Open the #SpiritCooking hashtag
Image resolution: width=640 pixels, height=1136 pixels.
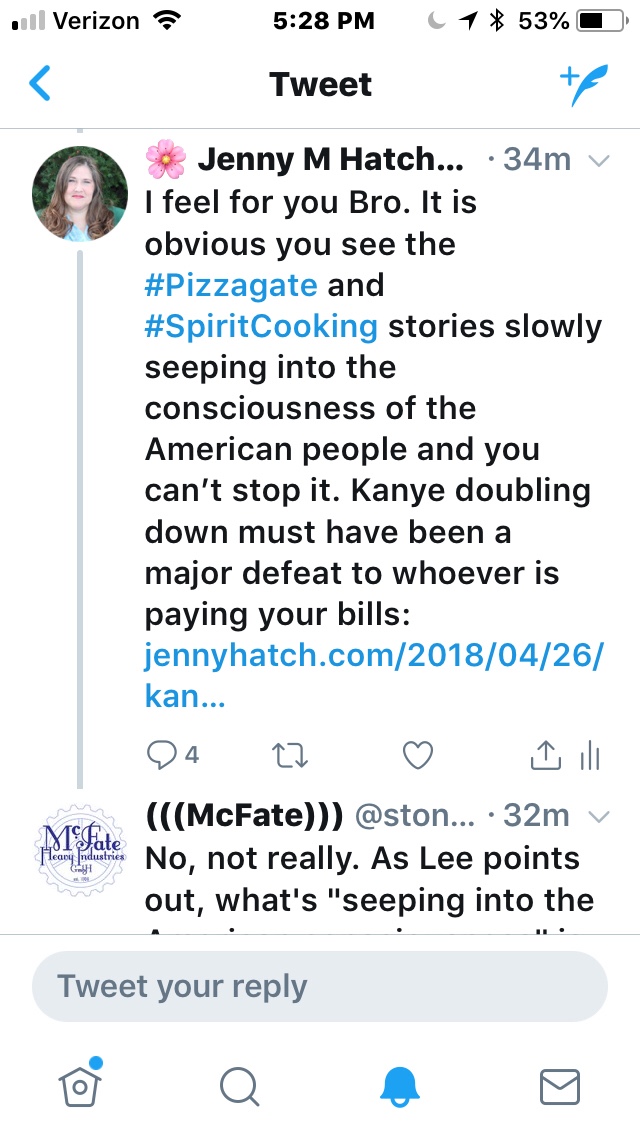262,326
